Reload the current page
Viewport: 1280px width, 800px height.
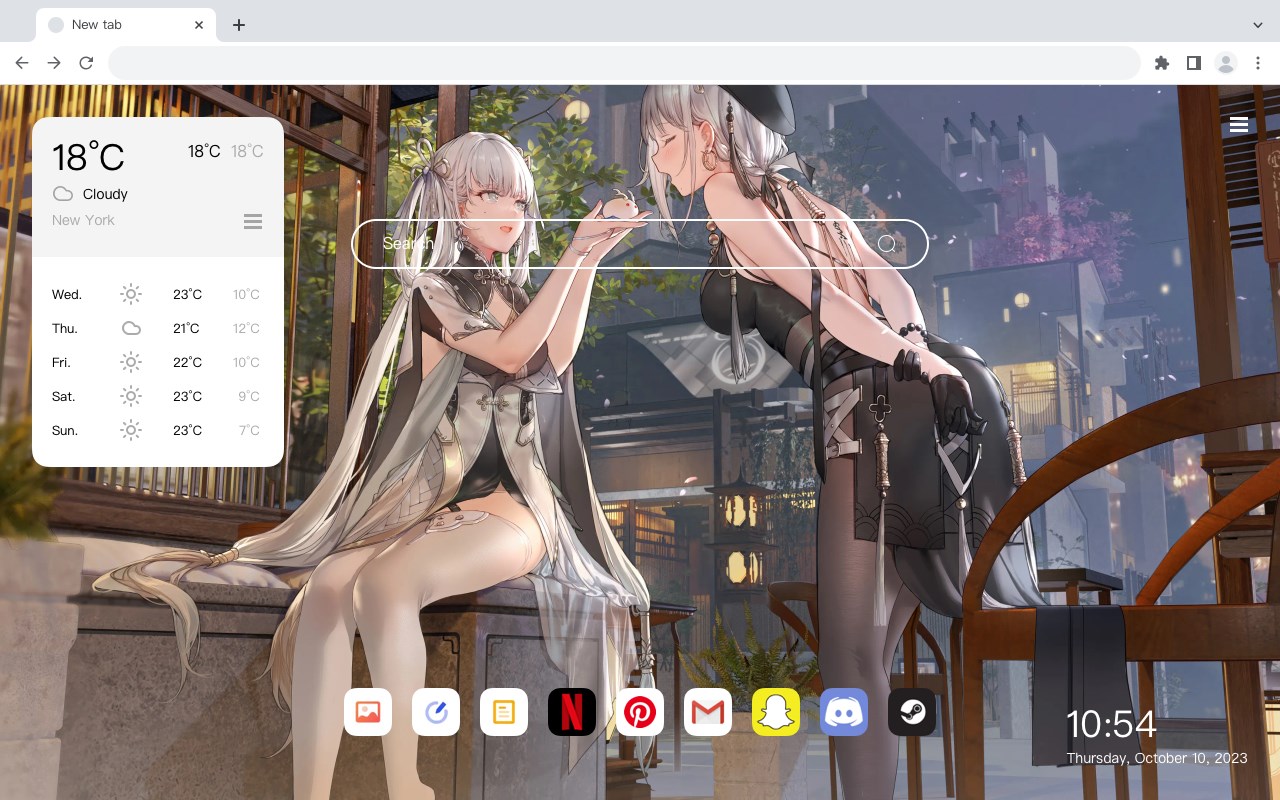point(86,63)
